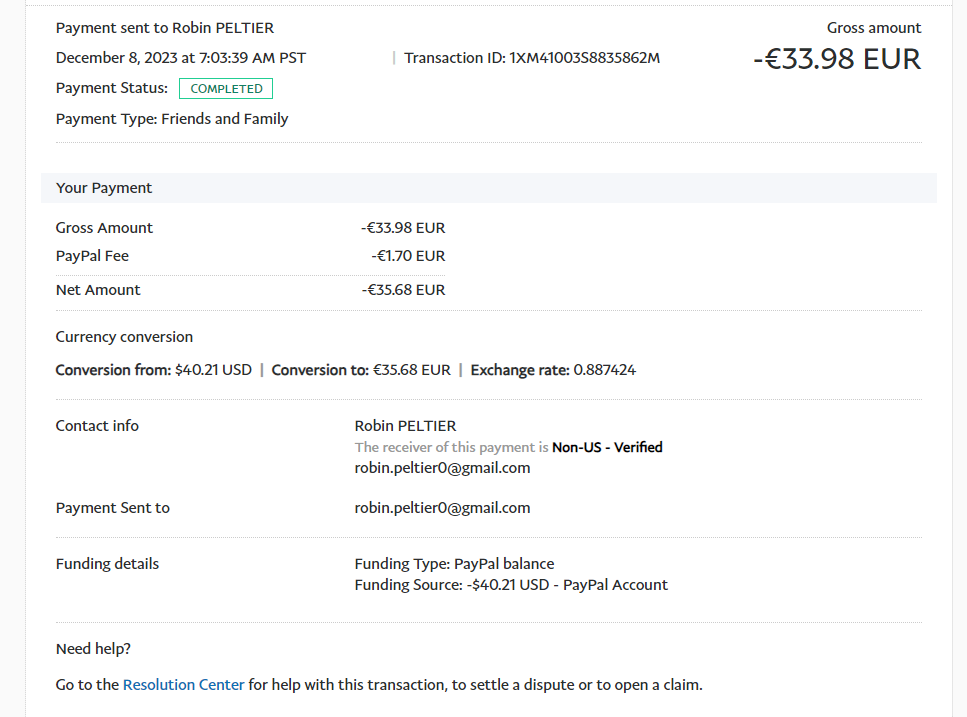This screenshot has width=967, height=717.
Task: Click the Robin PELTIER name under Contact info
Action: point(405,426)
